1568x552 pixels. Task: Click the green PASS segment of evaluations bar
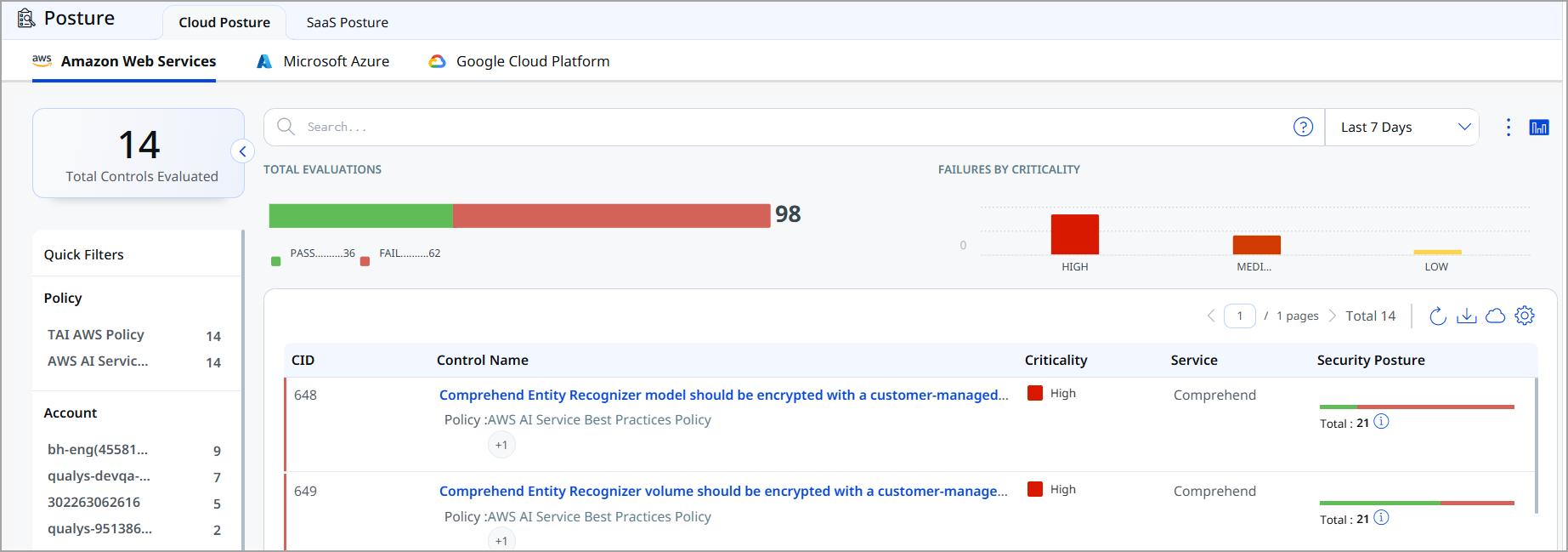(361, 215)
